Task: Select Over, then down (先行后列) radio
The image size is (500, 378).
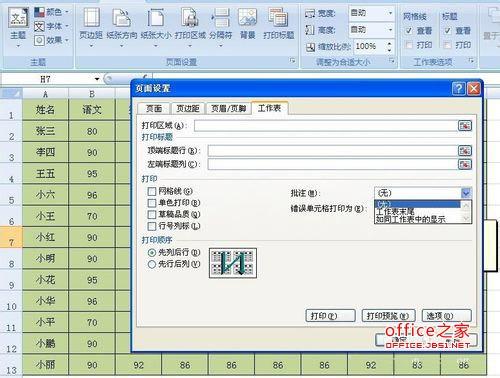Action: coord(152,264)
